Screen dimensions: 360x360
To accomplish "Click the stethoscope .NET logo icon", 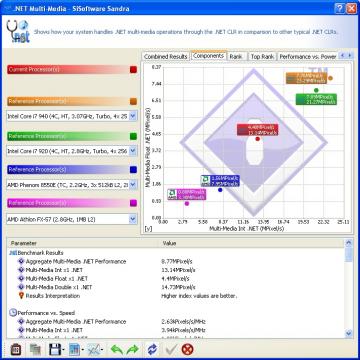I will pos(18,31).
